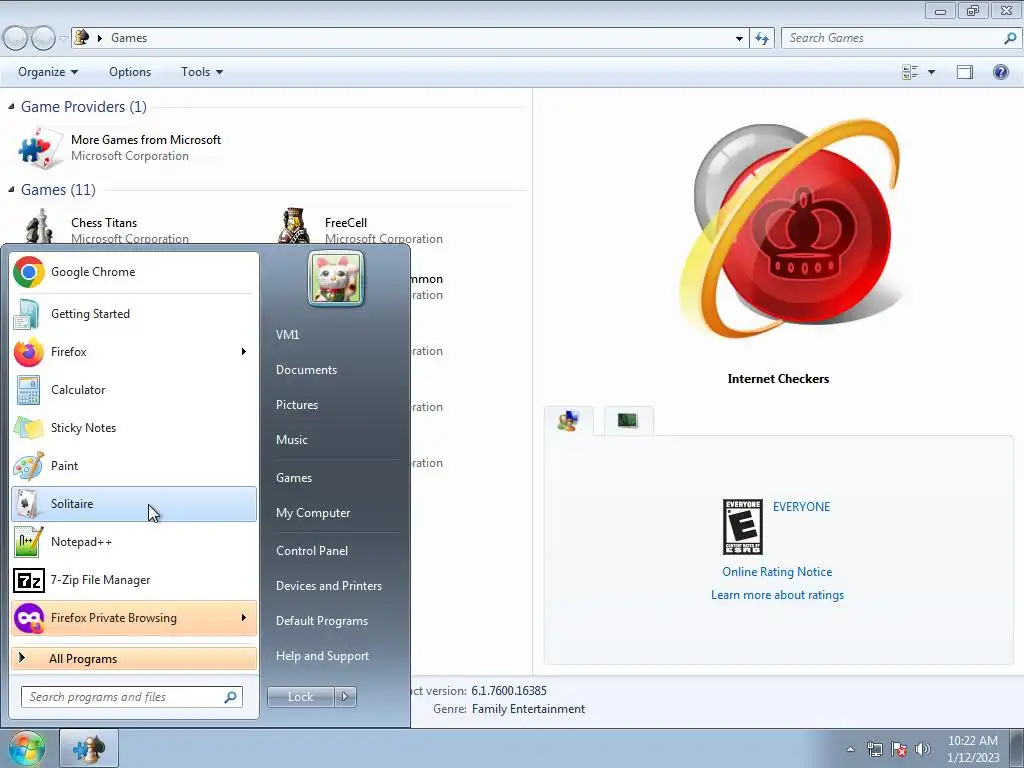
Task: Click the taskbar clock and date
Action: (x=972, y=749)
